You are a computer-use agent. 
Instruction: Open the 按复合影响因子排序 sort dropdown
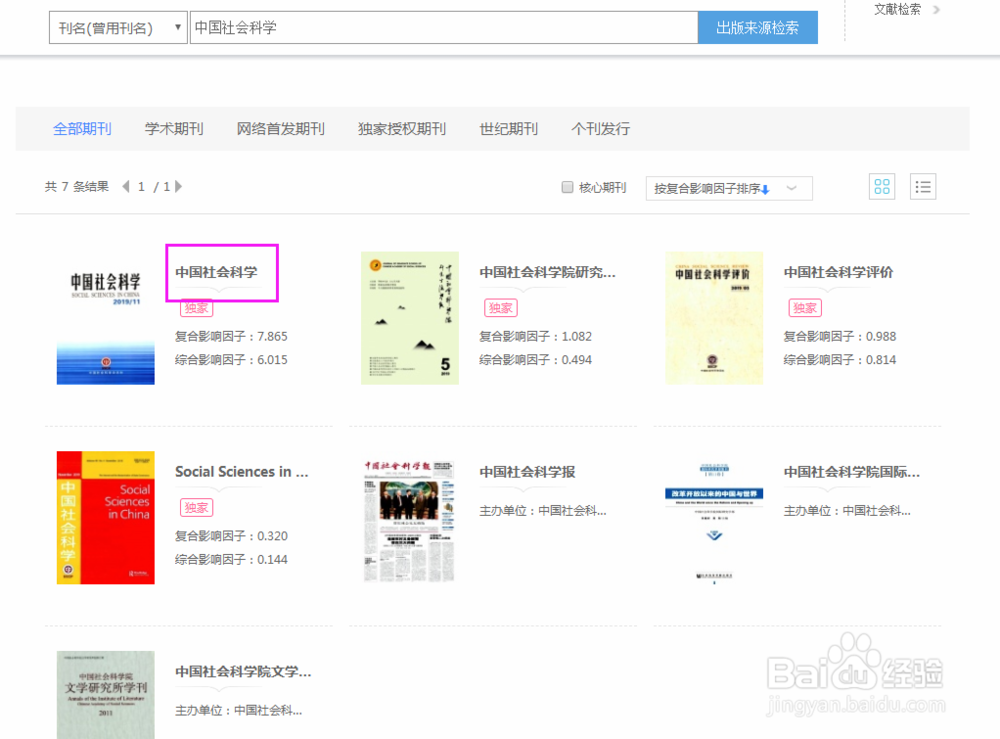pos(729,188)
